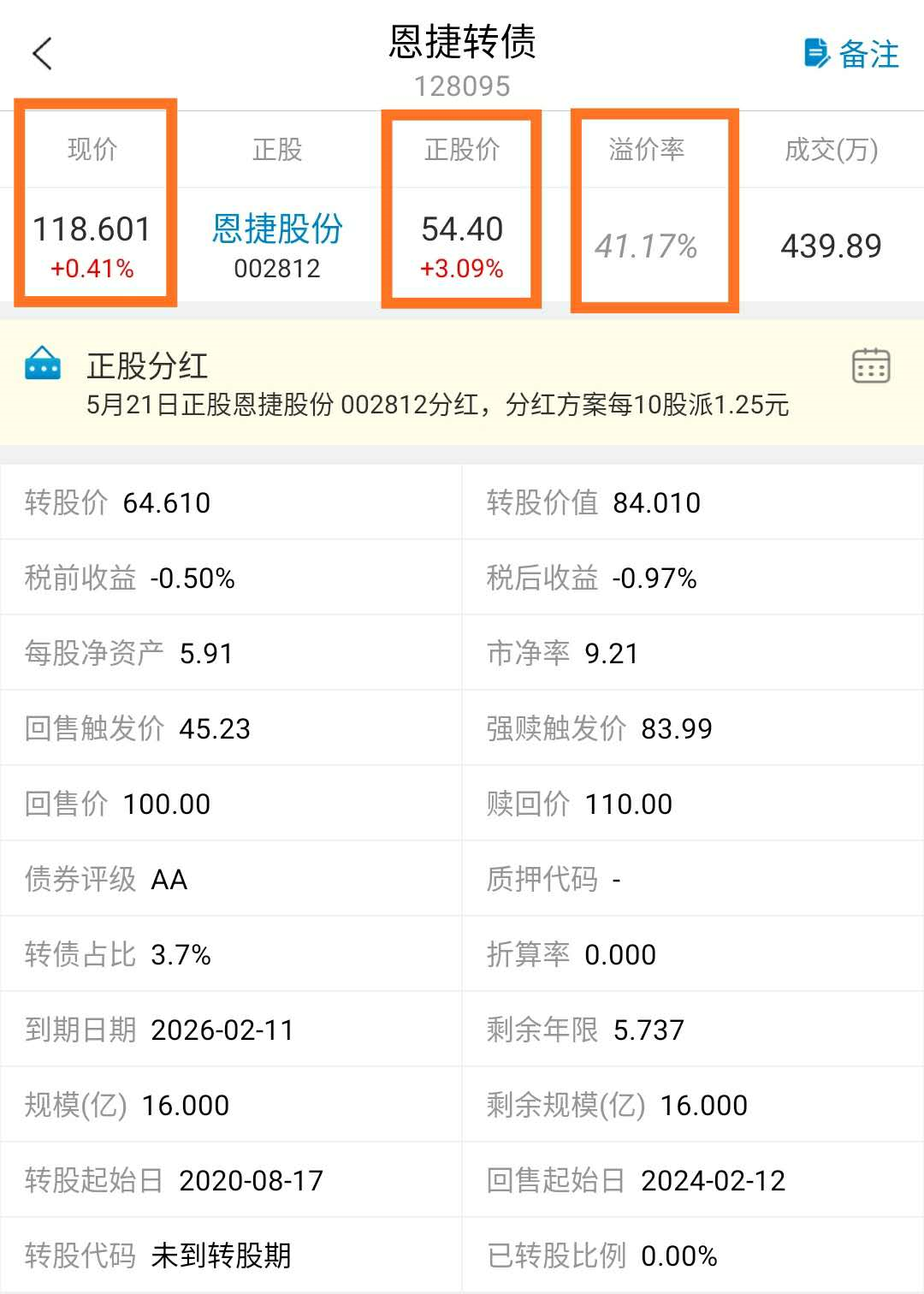Tap 回售起始日 2024-02-12 cell
The height and width of the screenshot is (1294, 924).
(x=693, y=1180)
